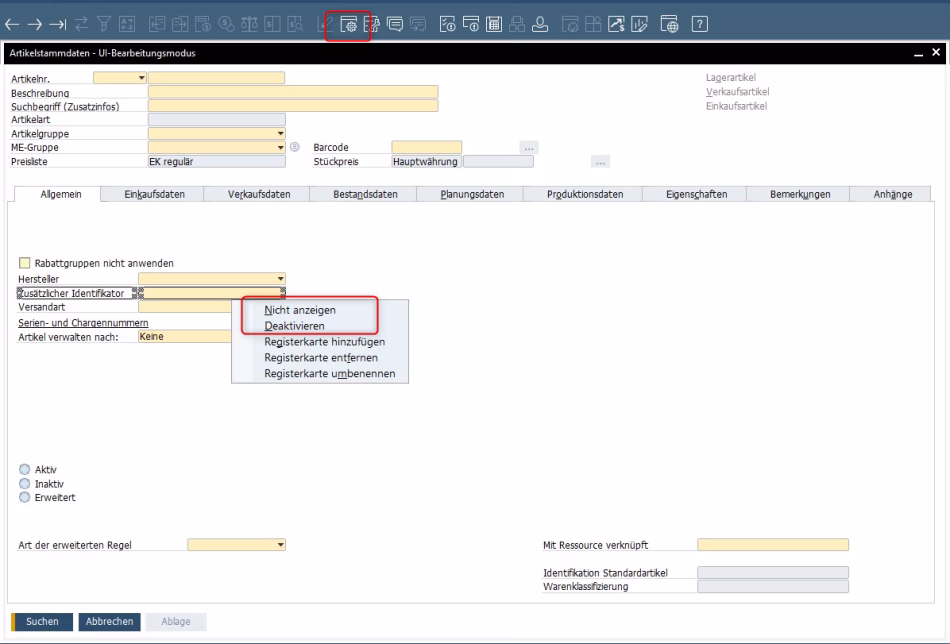This screenshot has width=950, height=644.
Task: Switch to the Einkaufsdaten tab
Action: tap(154, 194)
